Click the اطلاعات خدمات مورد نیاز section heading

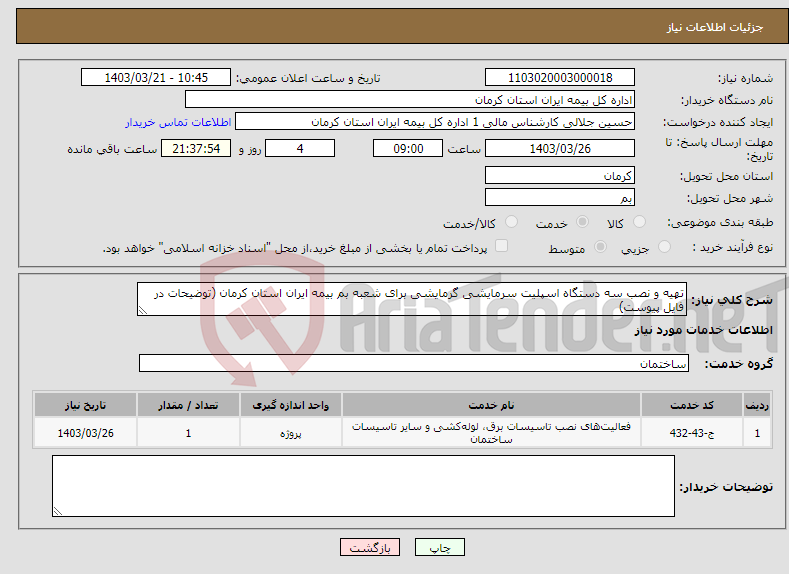click(x=703, y=330)
